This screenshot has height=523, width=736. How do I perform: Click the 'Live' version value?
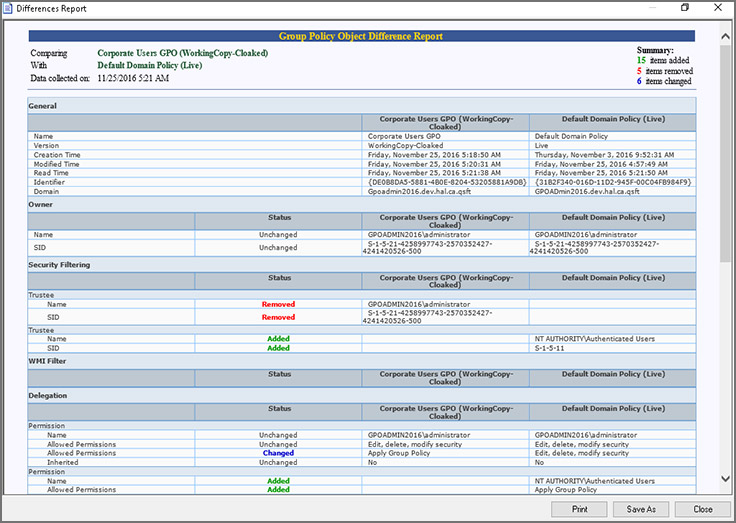click(x=541, y=146)
